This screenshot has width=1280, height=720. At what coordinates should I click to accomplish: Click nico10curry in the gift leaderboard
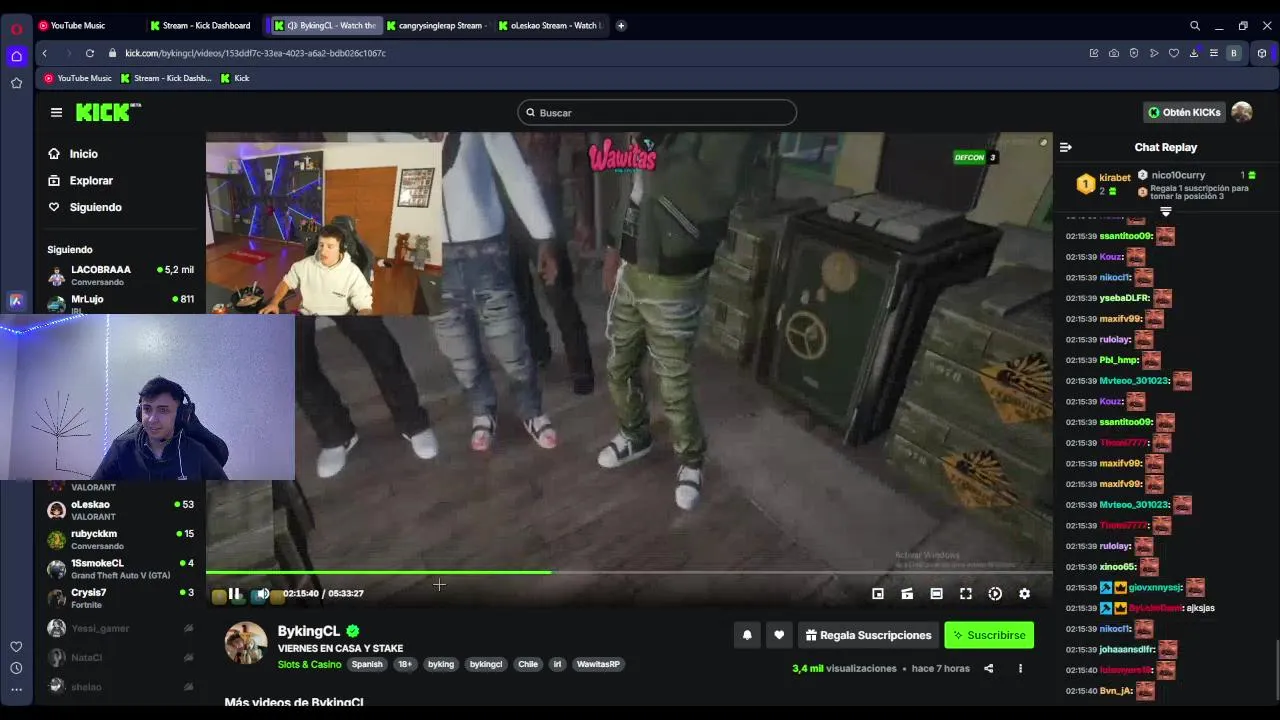(1178, 175)
